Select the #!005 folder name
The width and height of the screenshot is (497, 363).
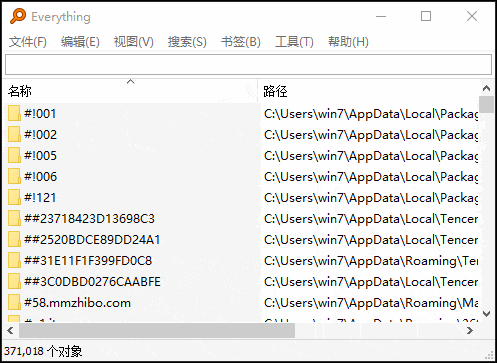[x=41, y=156]
